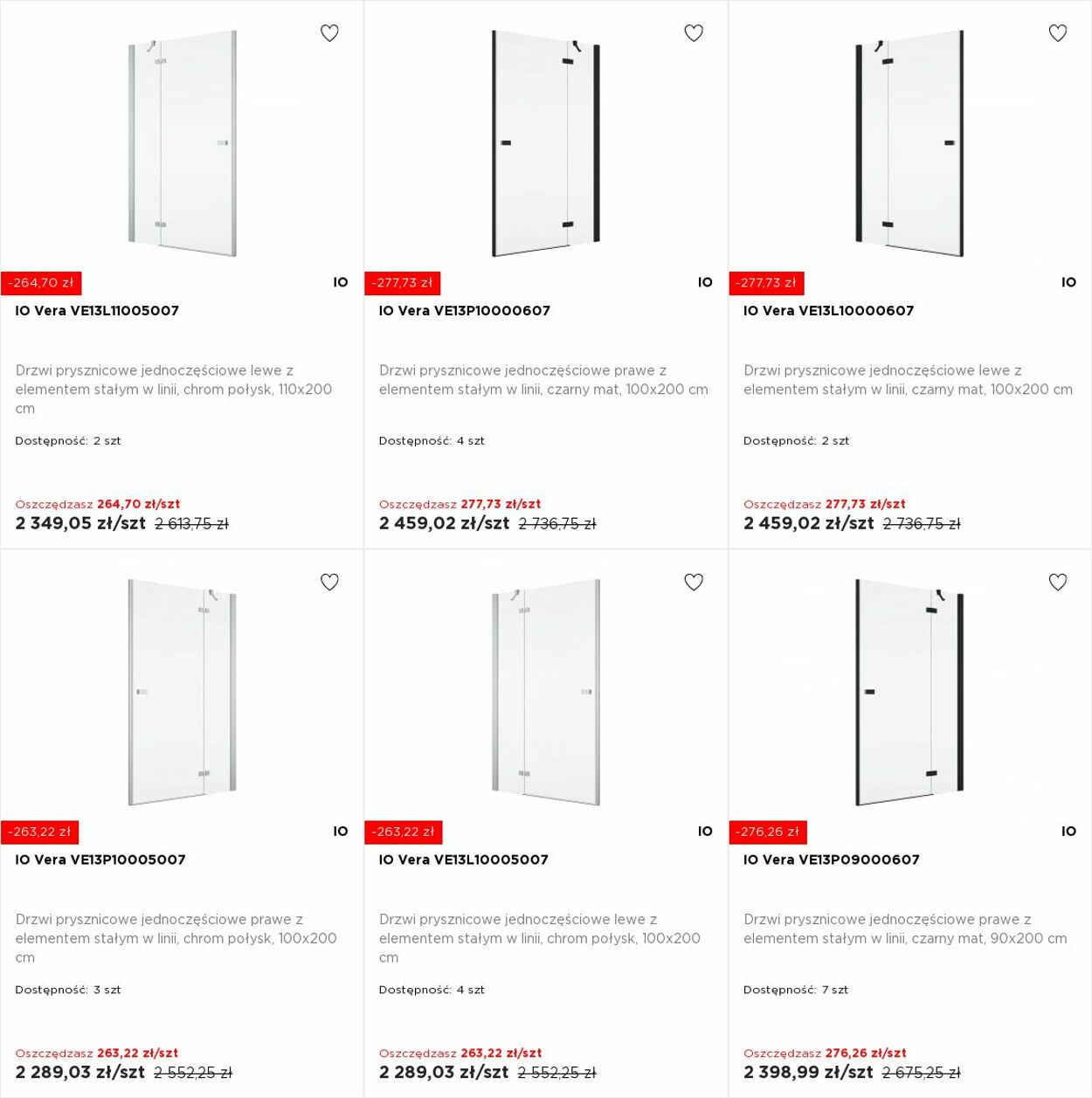Viewport: 1092px width, 1098px height.
Task: Add VE13P10000607 to wishlist via heart
Action: [694, 33]
